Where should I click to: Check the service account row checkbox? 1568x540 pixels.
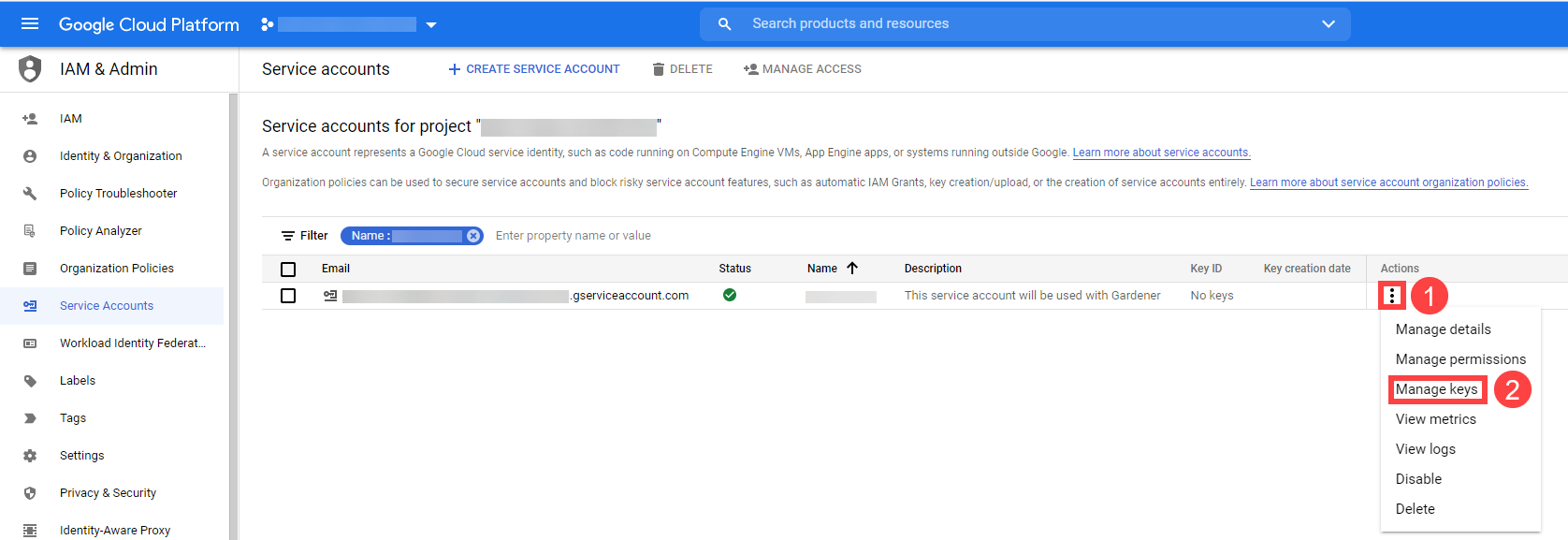pyautogui.click(x=288, y=296)
